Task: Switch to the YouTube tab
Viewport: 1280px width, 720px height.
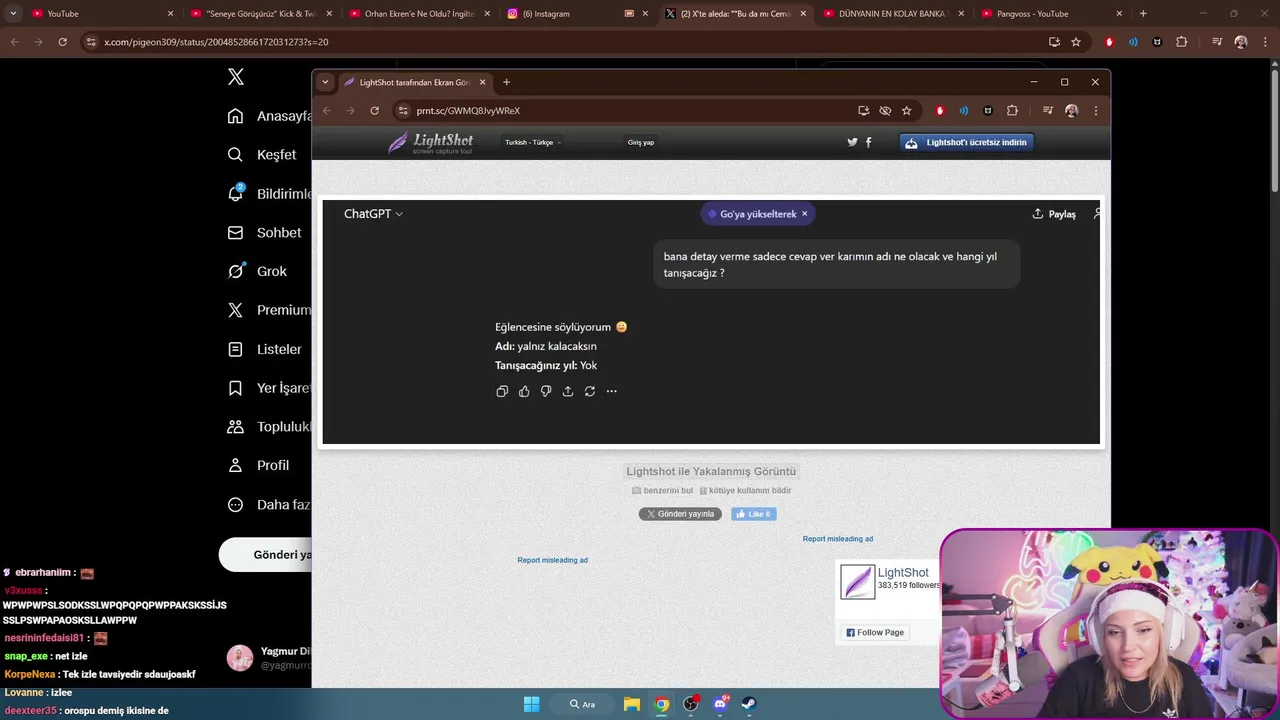Action: [x=100, y=14]
